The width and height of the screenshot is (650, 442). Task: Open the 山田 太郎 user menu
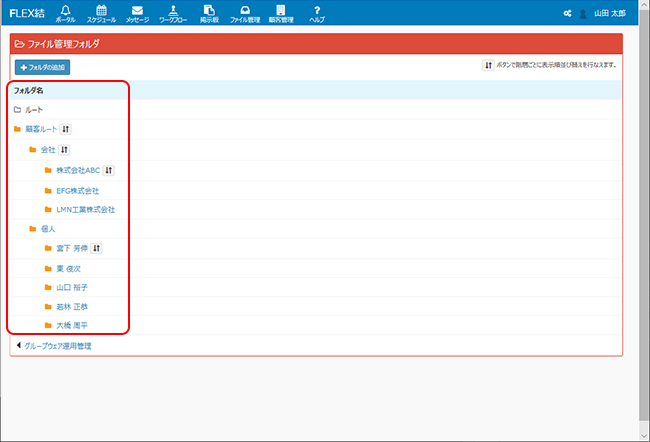tap(610, 13)
